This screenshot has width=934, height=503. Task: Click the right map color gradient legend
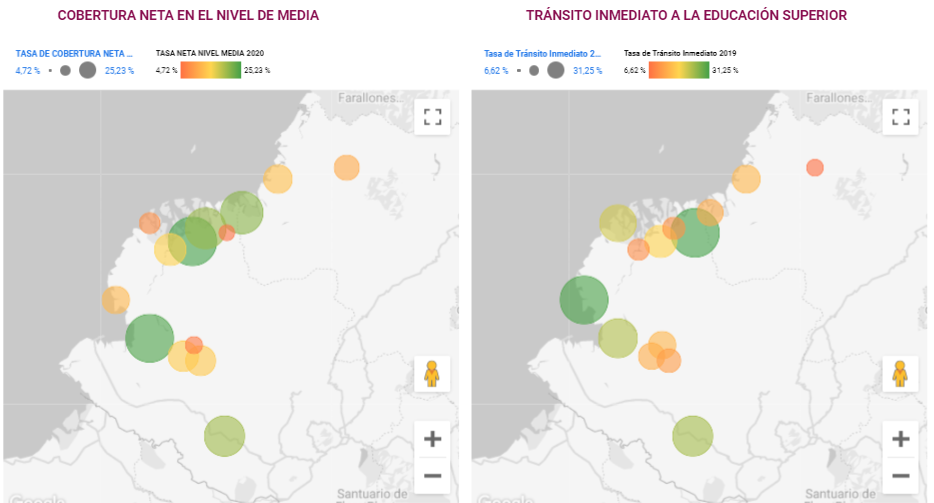(x=678, y=70)
